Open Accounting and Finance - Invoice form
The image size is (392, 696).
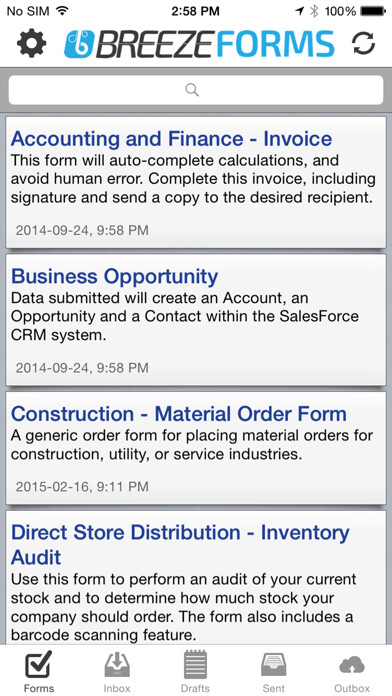(x=196, y=182)
